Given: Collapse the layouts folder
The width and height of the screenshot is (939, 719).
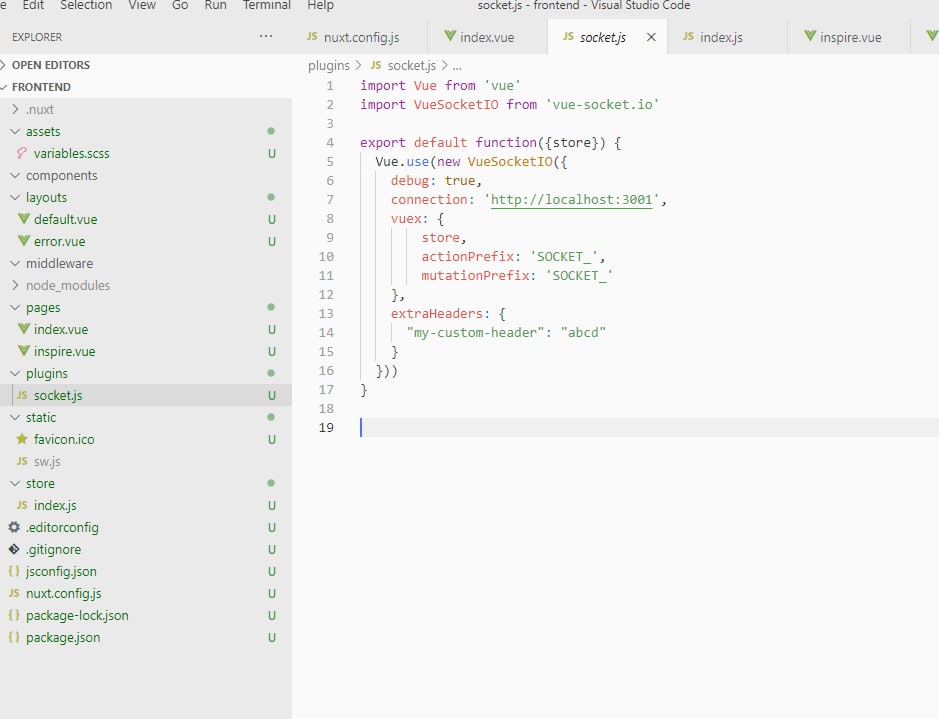Looking at the screenshot, I should (16, 198).
